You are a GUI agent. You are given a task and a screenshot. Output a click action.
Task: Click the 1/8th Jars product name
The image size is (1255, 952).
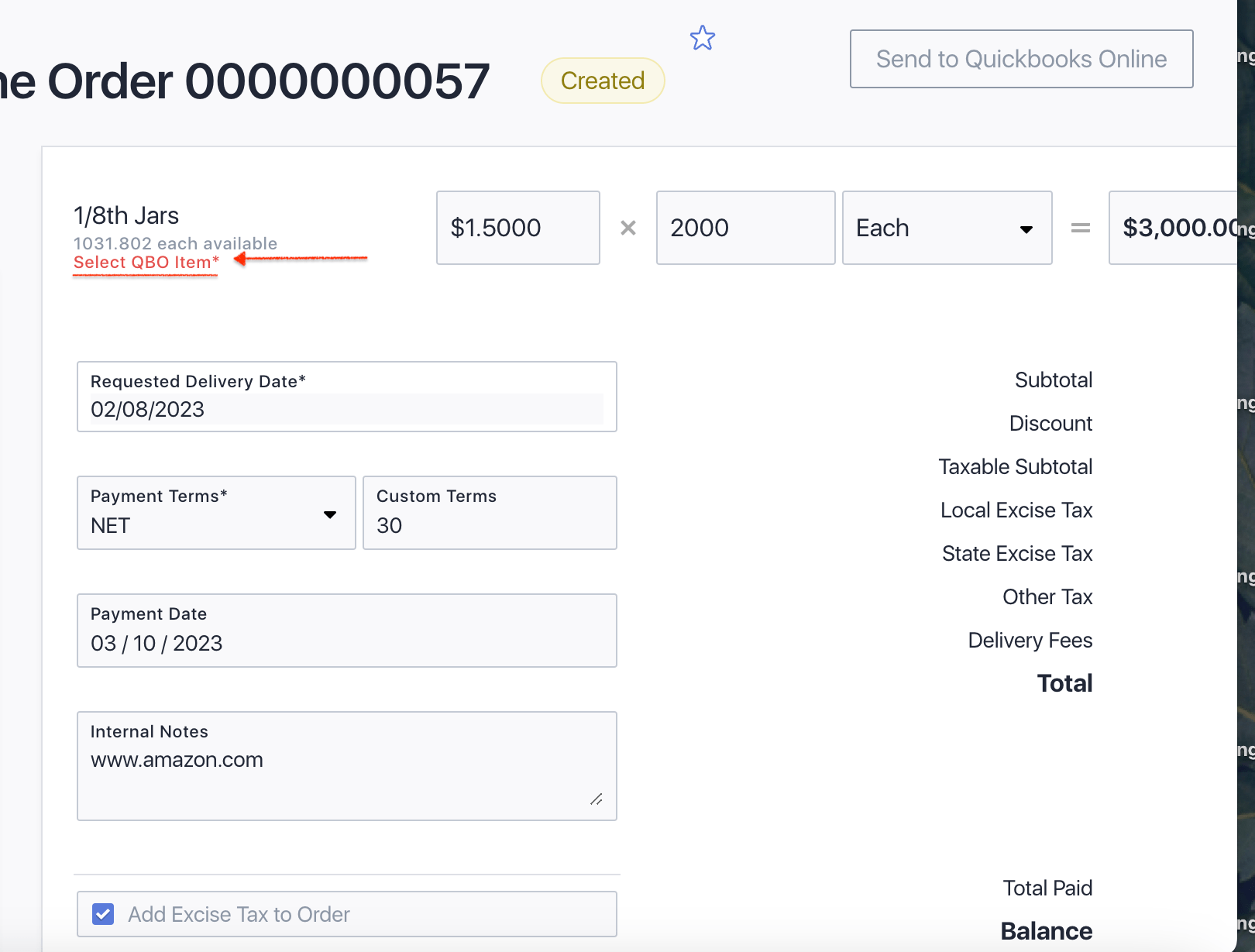tap(125, 215)
